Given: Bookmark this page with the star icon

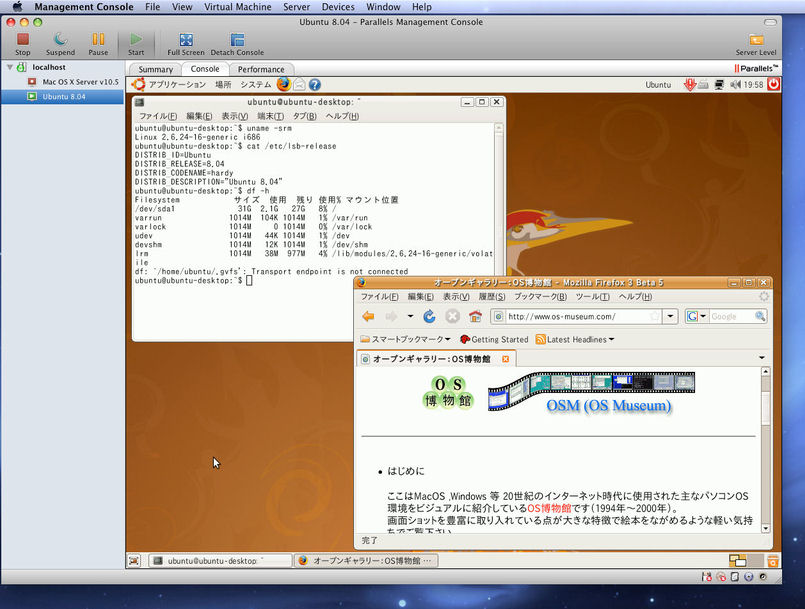Looking at the screenshot, I should (655, 316).
